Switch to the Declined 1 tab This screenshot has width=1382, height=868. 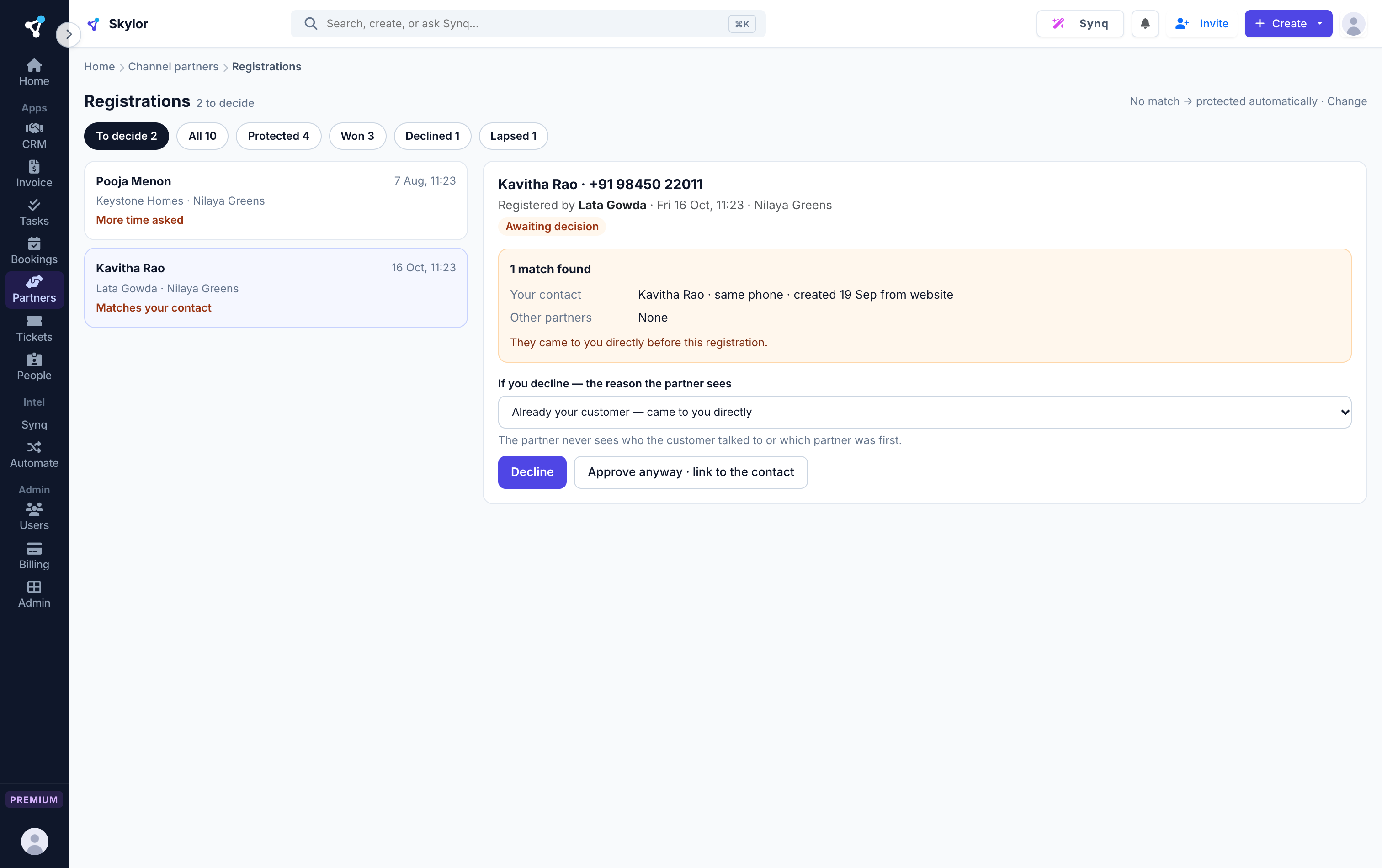coord(432,136)
